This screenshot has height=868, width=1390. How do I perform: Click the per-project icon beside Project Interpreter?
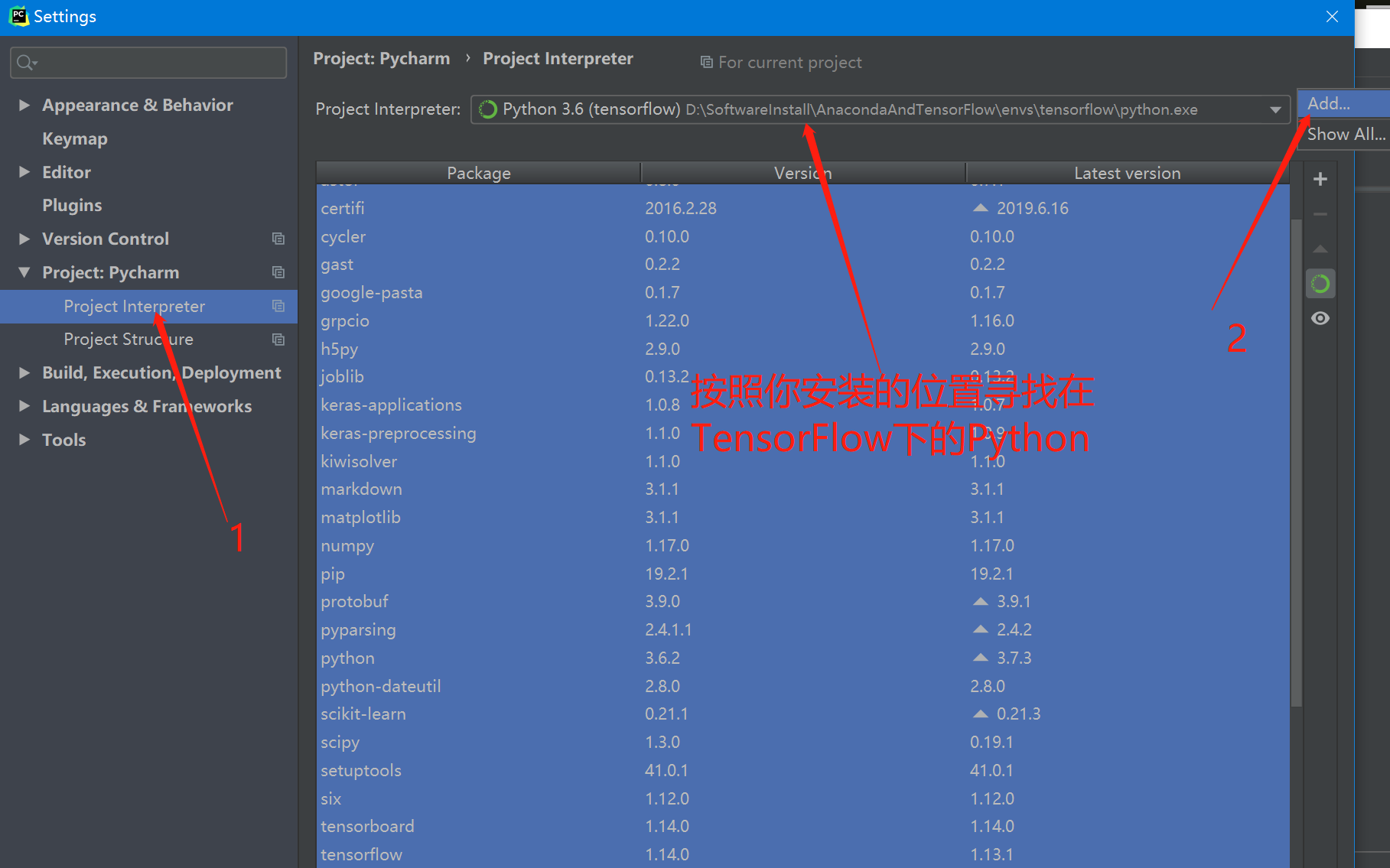click(x=278, y=306)
